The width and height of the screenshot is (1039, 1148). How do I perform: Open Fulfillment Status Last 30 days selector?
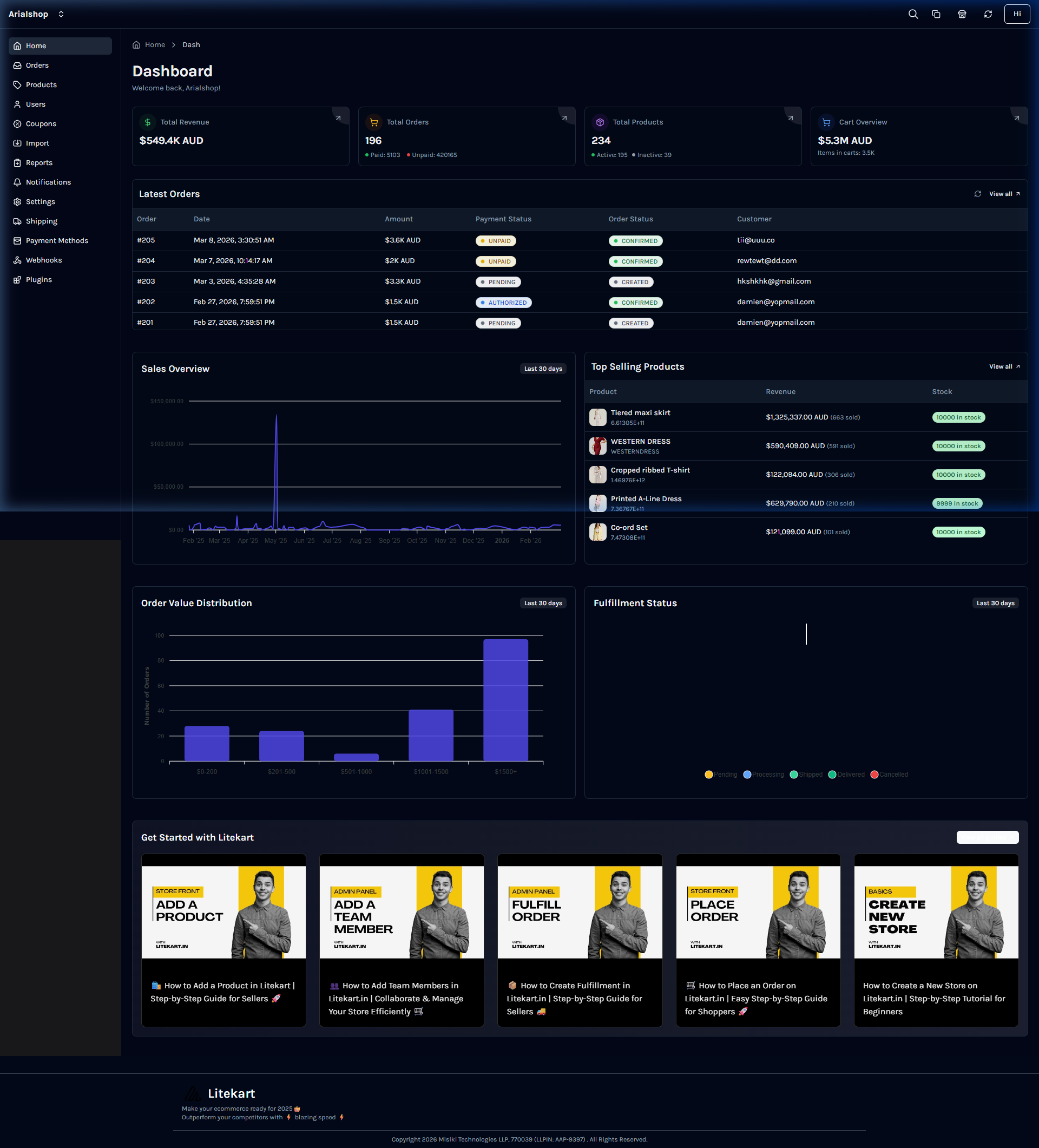coord(995,603)
